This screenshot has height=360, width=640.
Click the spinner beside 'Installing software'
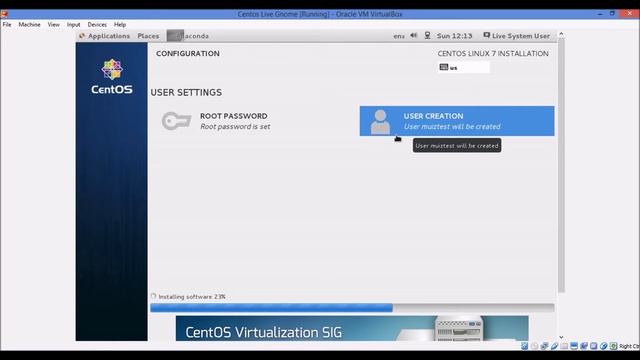153,296
